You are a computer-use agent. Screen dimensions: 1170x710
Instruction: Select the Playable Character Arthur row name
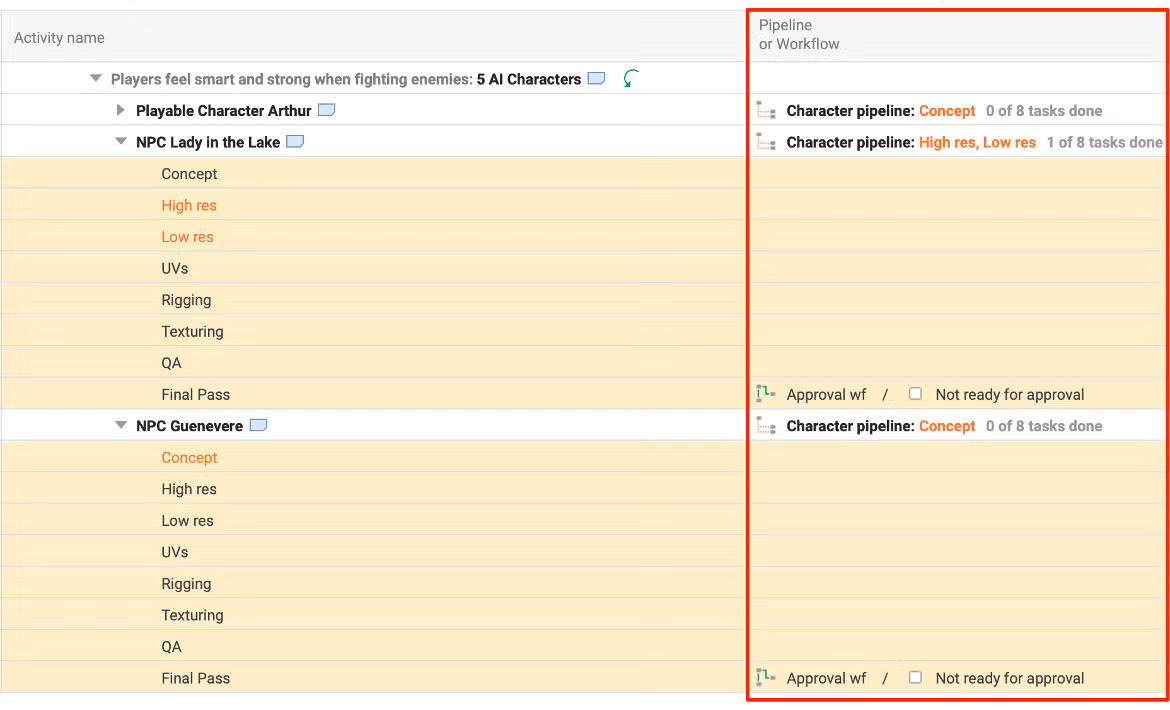click(x=224, y=111)
